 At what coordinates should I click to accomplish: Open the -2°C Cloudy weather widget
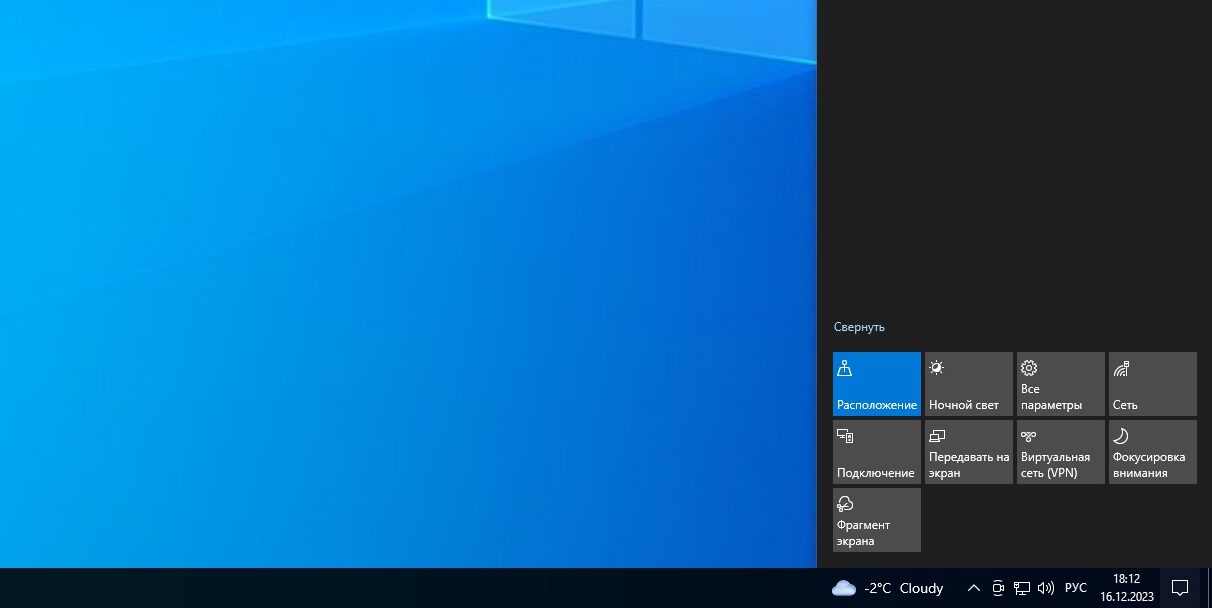coord(888,588)
